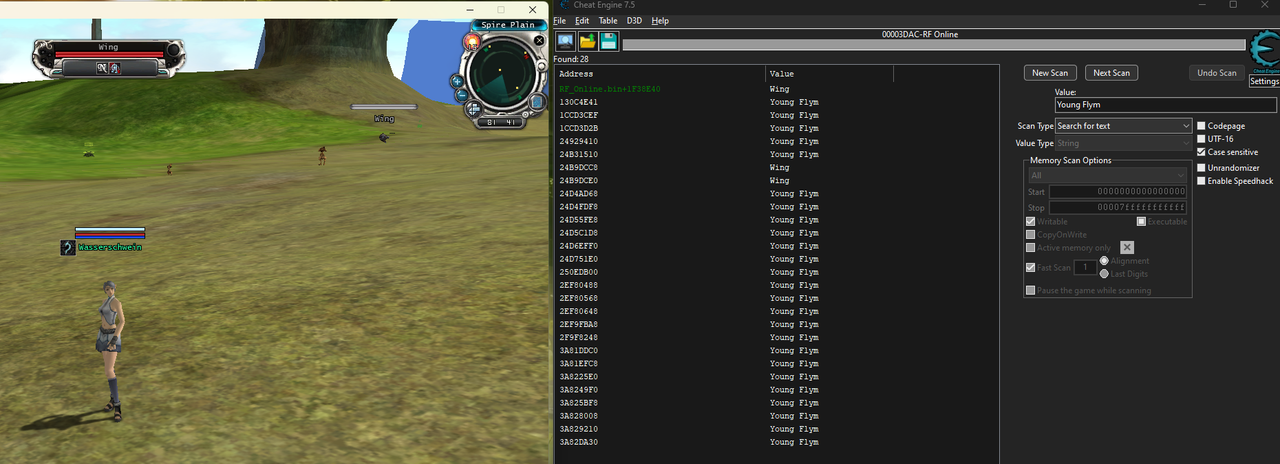This screenshot has width=1280, height=464.
Task: Open the Help menu
Action: tap(660, 20)
